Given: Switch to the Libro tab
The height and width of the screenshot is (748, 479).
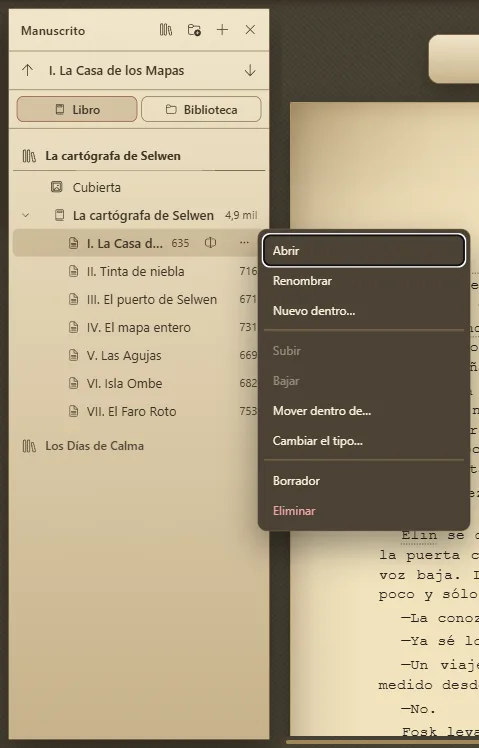Looking at the screenshot, I should pyautogui.click(x=77, y=109).
